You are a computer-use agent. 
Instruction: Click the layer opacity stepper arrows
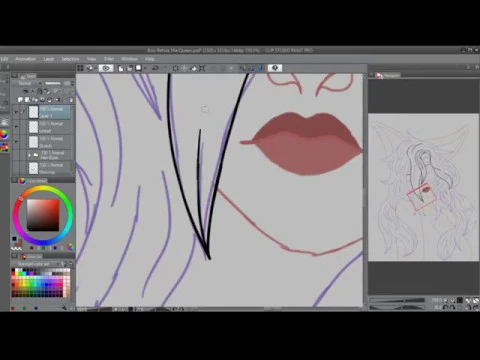coord(72,83)
